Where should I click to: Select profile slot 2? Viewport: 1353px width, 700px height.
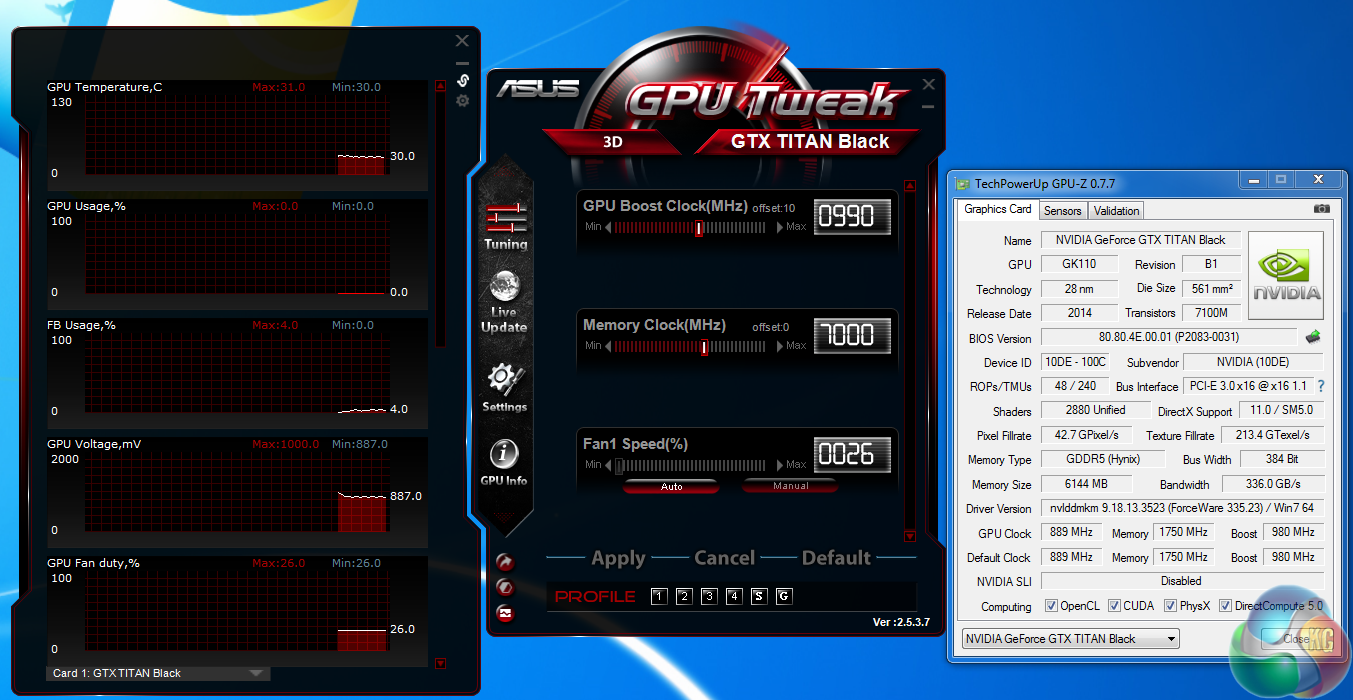[684, 597]
